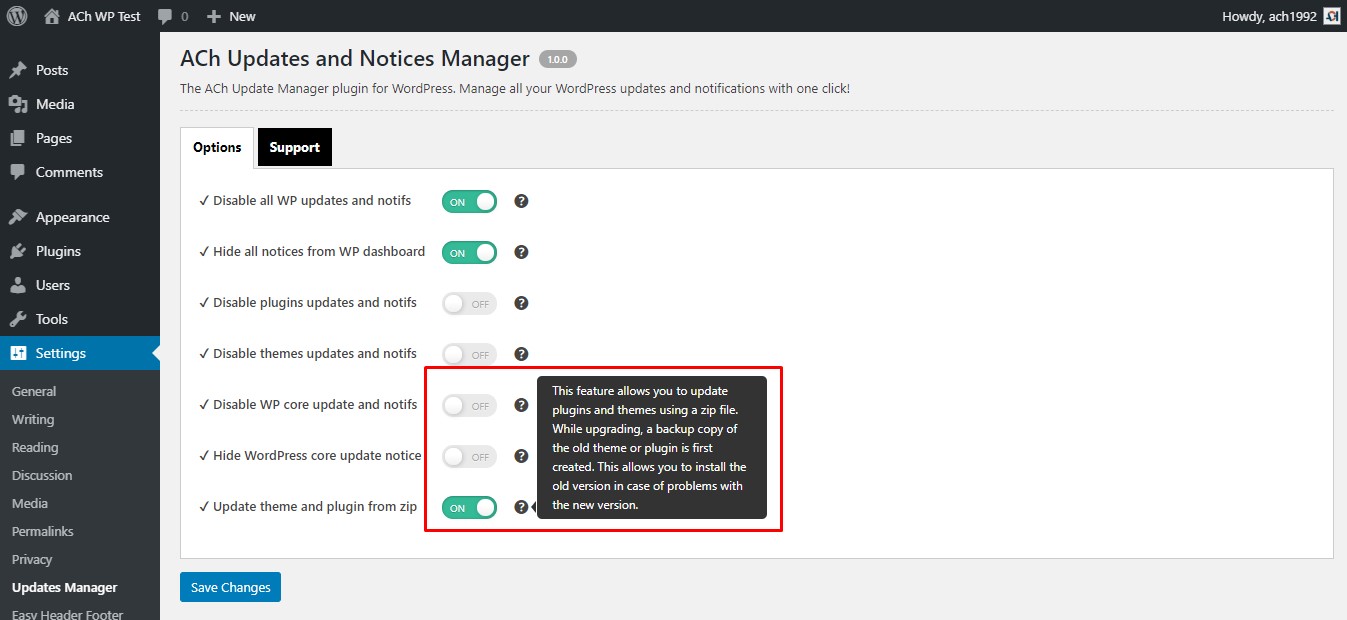Click the Appearance paintbrush icon

(18, 217)
